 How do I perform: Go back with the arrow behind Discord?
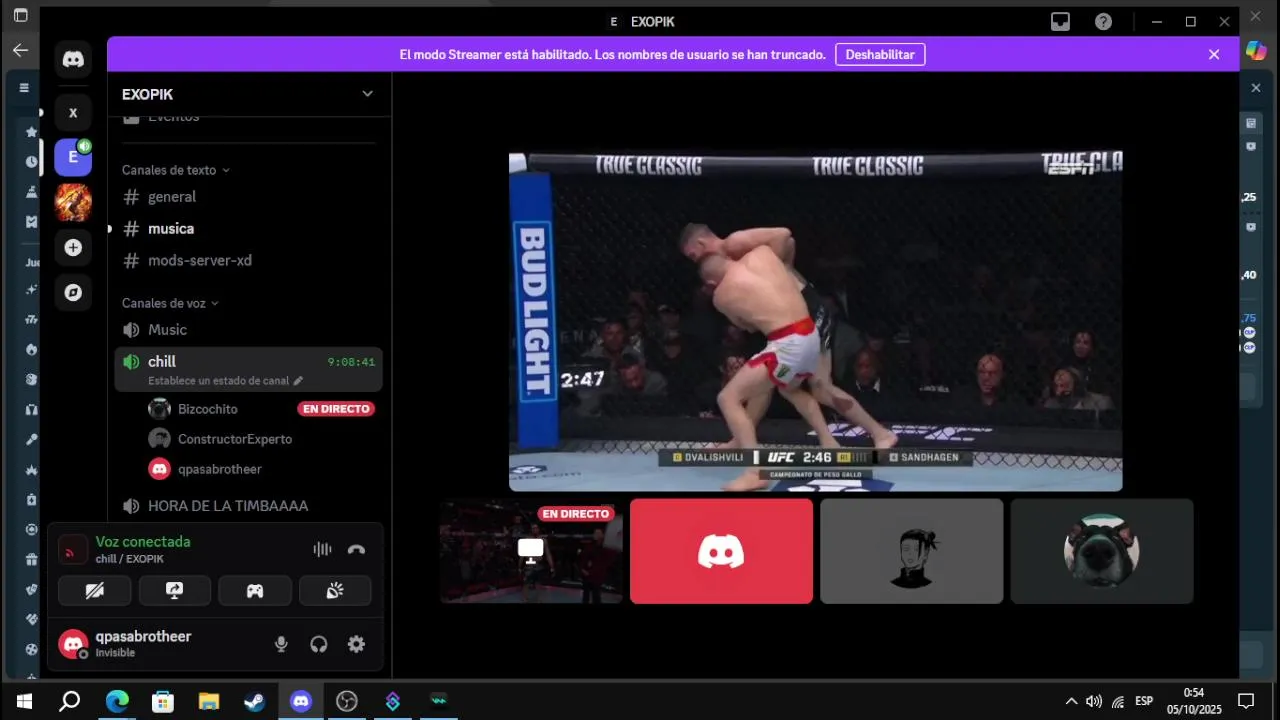[20, 50]
